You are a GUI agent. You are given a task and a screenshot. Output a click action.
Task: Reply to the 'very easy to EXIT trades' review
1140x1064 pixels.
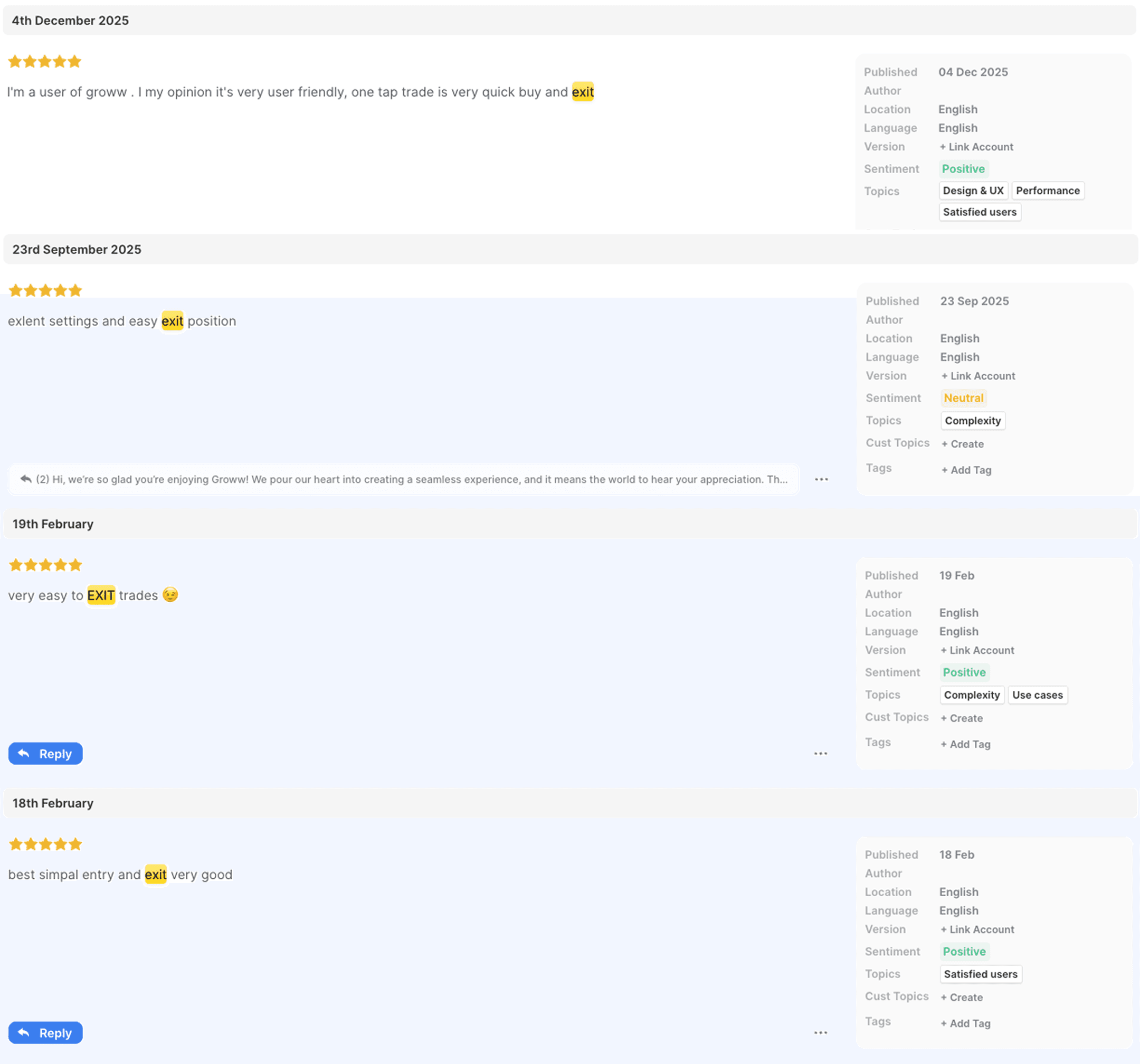pos(45,753)
